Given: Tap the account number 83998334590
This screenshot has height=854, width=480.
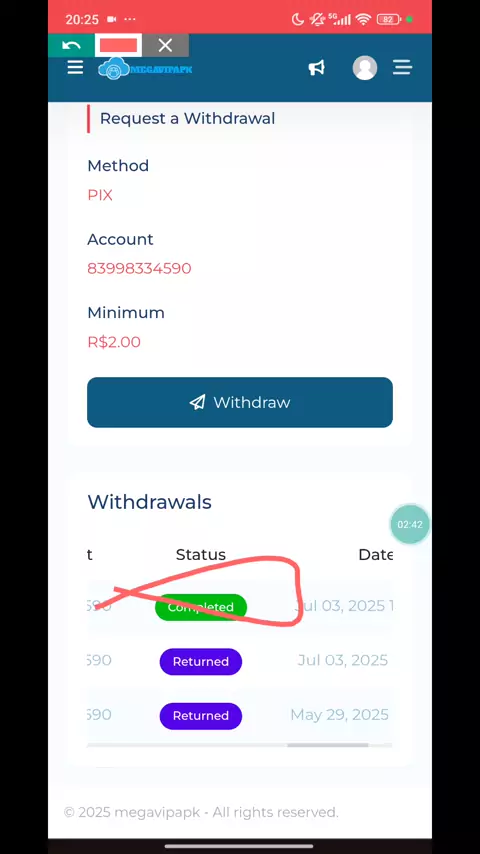Looking at the screenshot, I should (x=139, y=269).
